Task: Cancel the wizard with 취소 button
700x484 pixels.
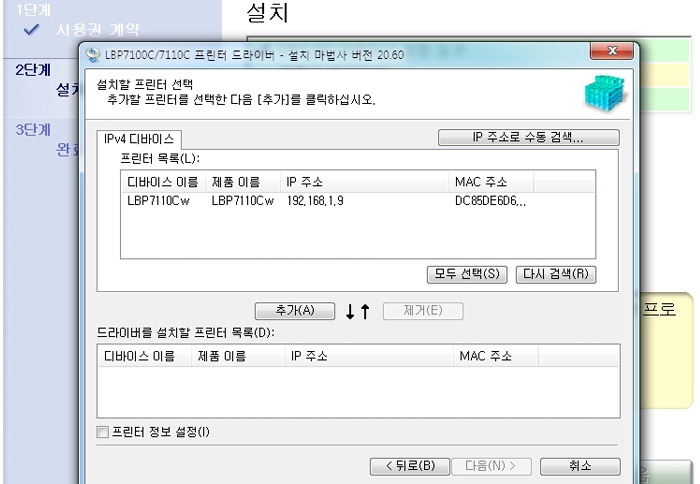Action: pyautogui.click(x=580, y=466)
